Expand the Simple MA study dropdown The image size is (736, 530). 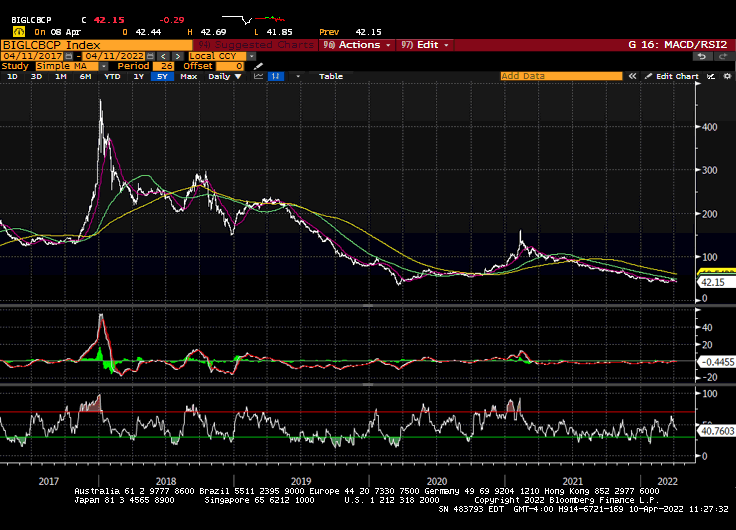pos(103,66)
